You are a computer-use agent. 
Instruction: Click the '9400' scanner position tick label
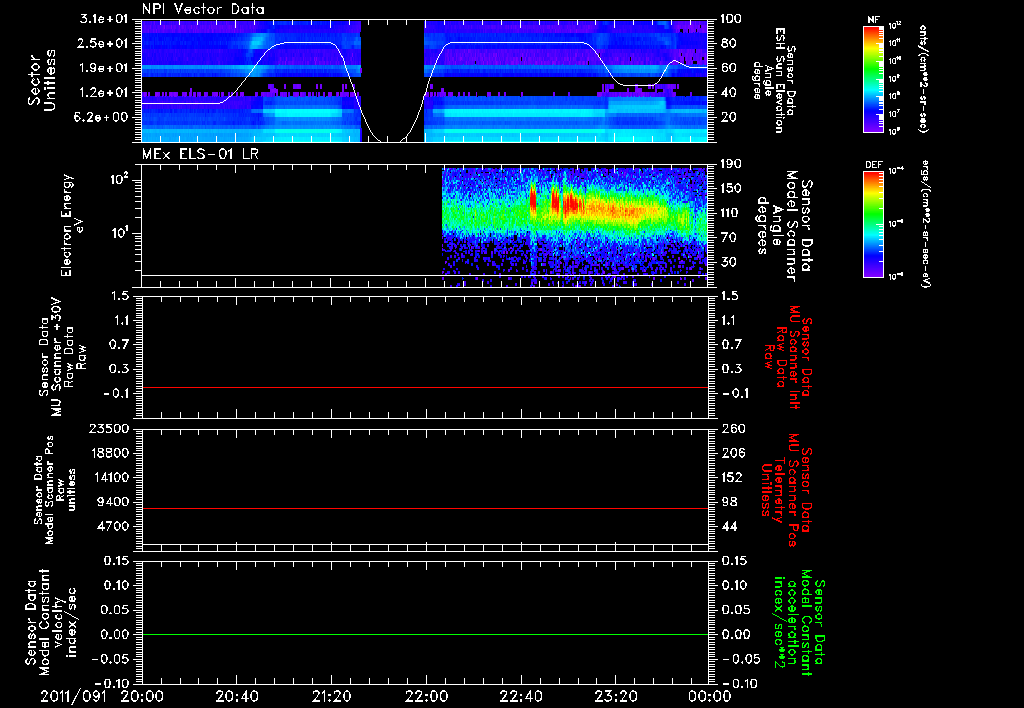[116, 502]
